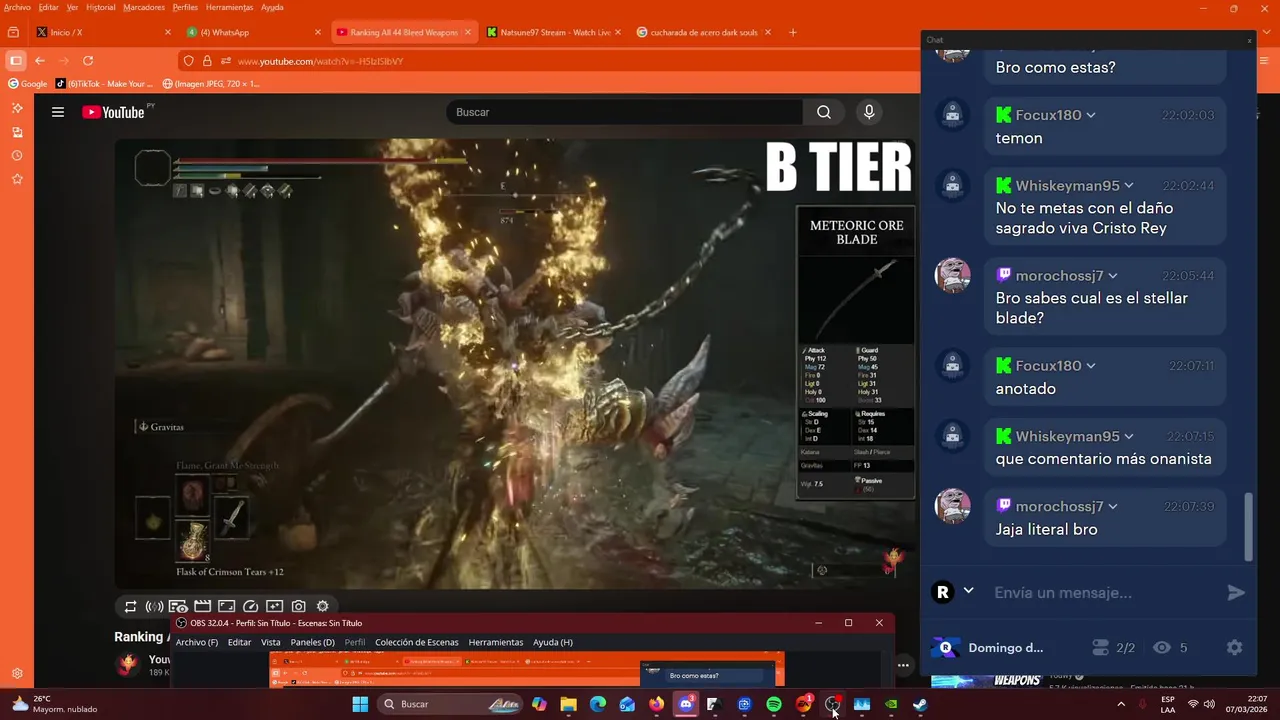Open Imagen JPEG bookmark
This screenshot has width=1280, height=720.
click(x=211, y=84)
